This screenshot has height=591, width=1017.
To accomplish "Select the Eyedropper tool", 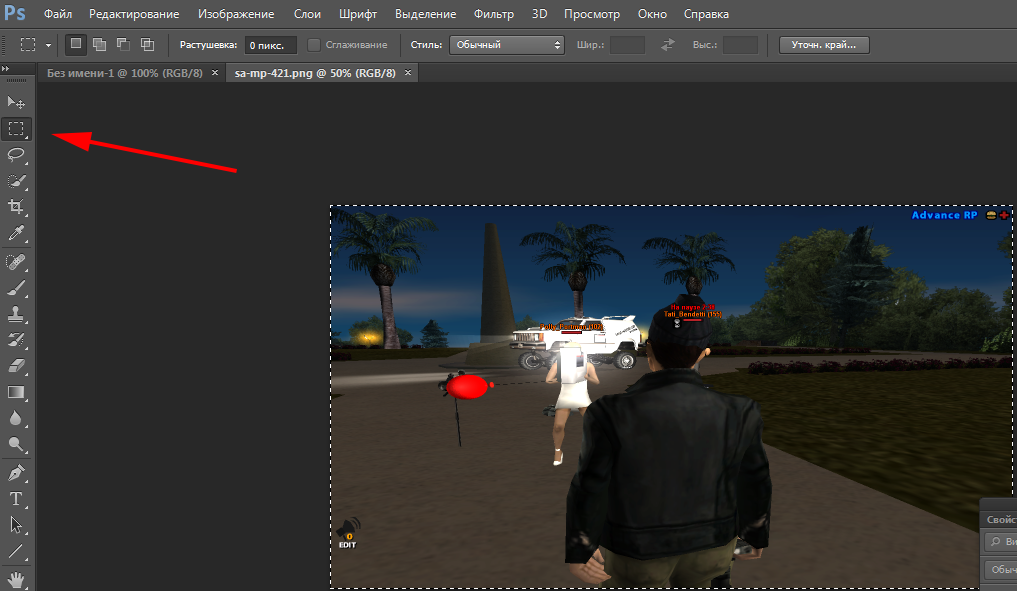I will 16,233.
